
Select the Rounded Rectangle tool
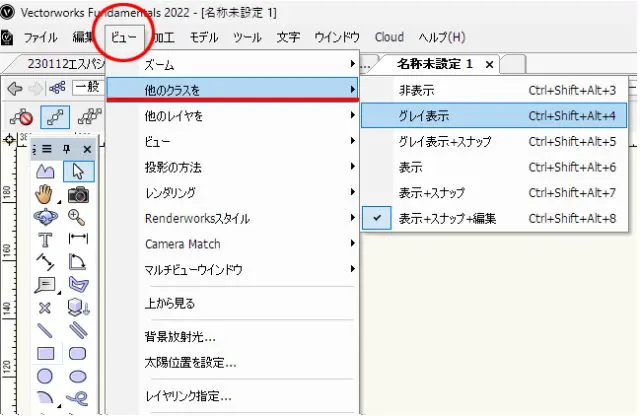coord(78,353)
